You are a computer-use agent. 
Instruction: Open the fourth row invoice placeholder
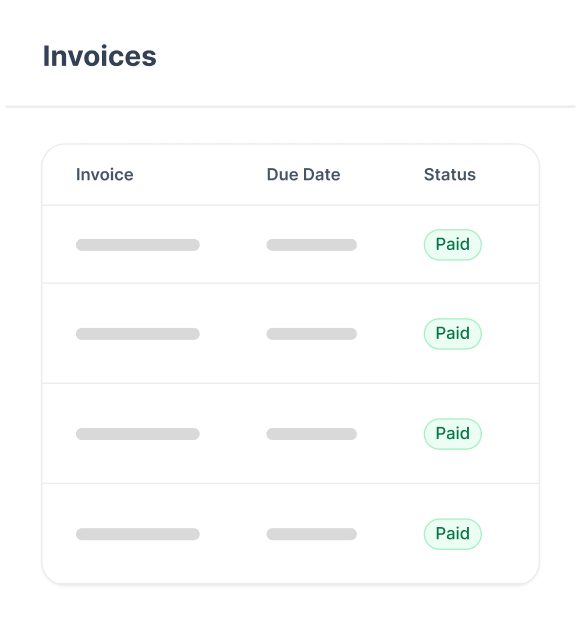coord(137,534)
